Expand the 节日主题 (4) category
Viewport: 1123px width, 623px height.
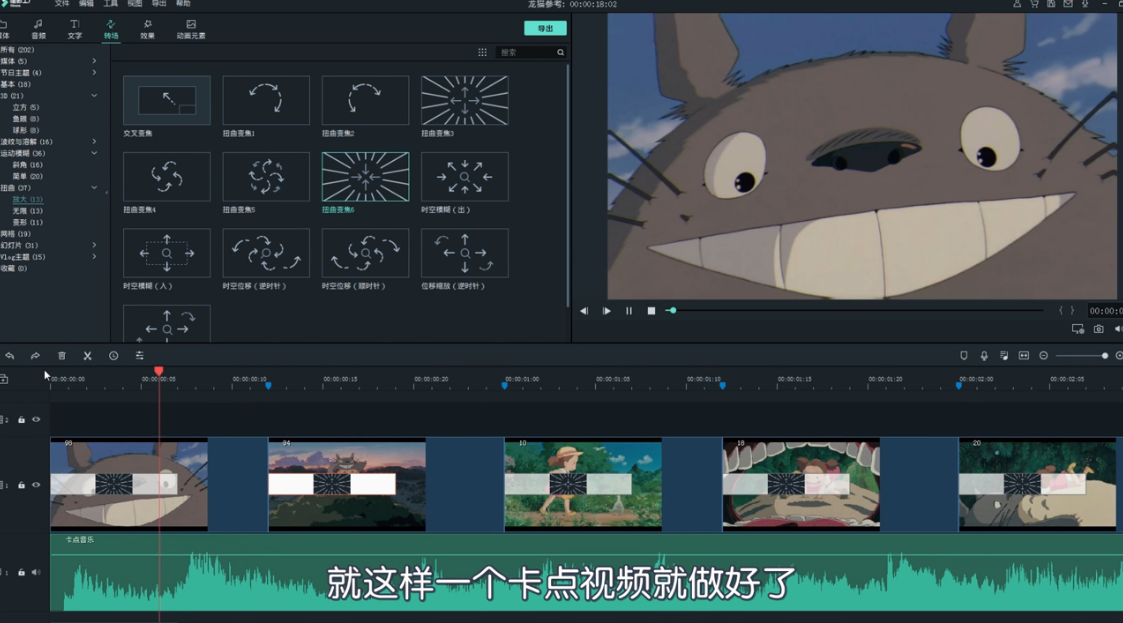(94, 72)
